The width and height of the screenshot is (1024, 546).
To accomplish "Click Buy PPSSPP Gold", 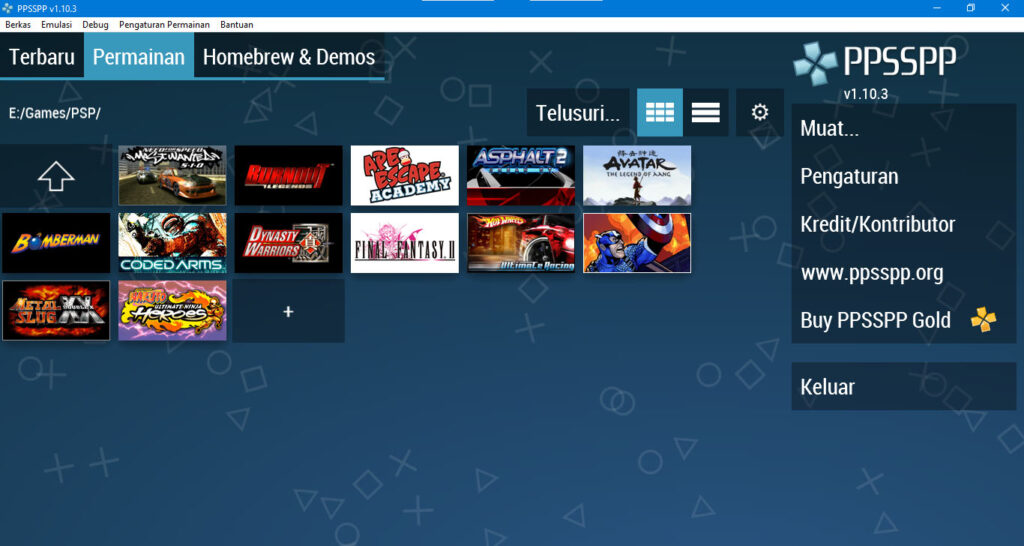I will tap(904, 320).
